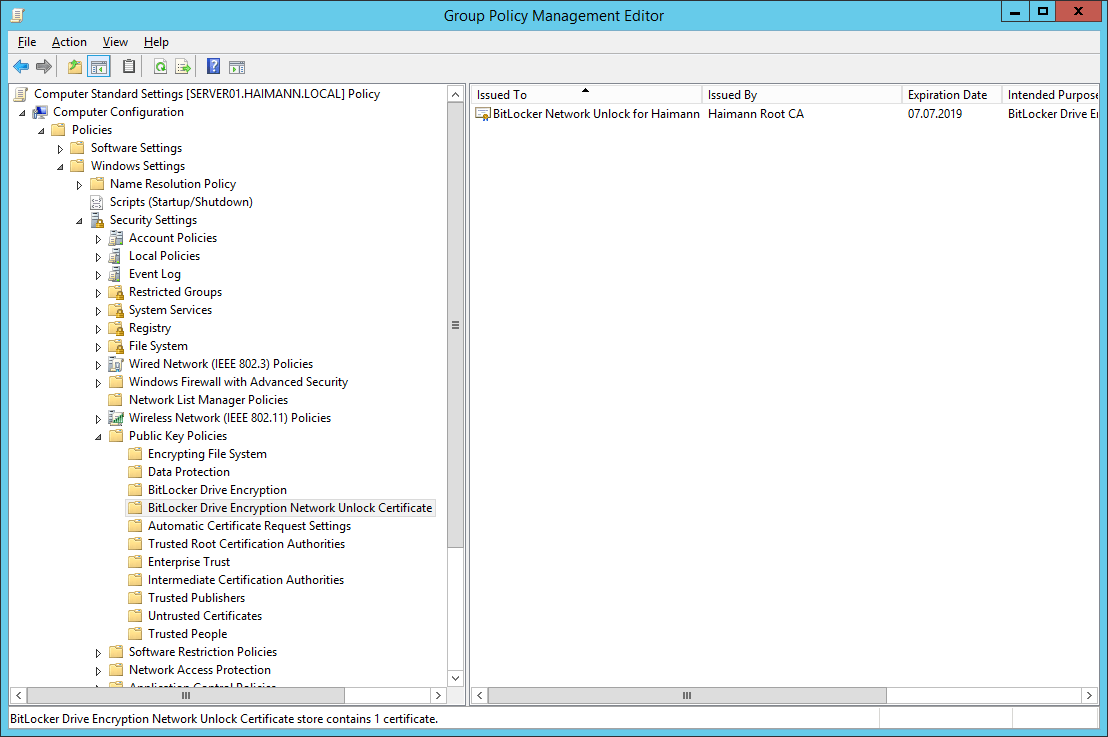
Task: Click the clipboard Properties icon
Action: click(x=130, y=66)
